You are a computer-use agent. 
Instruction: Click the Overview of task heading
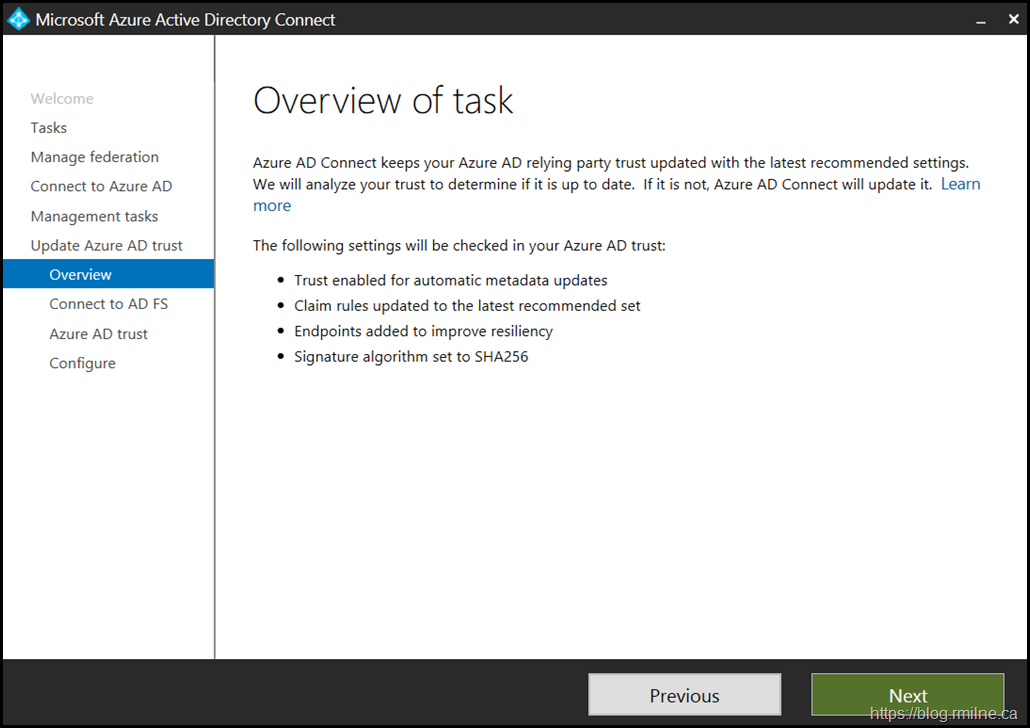(x=383, y=100)
